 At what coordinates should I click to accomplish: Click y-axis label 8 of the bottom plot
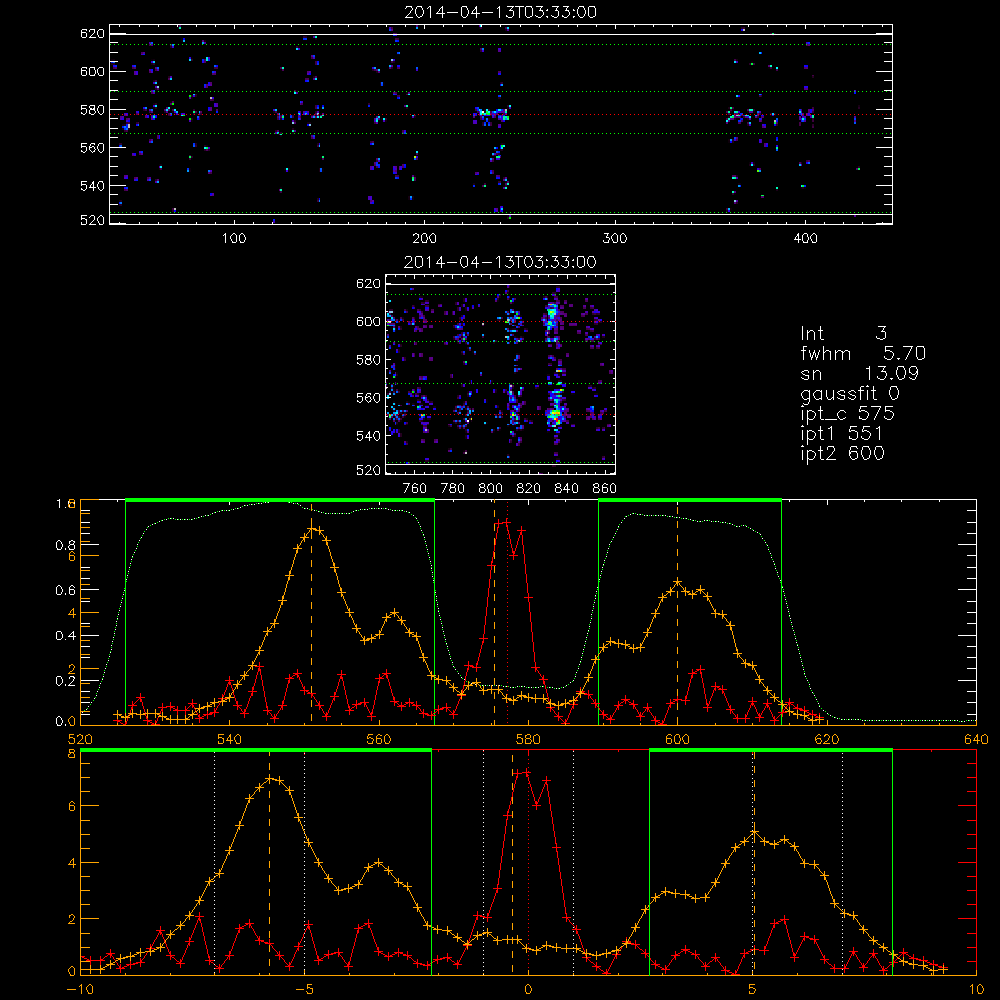[x=72, y=754]
